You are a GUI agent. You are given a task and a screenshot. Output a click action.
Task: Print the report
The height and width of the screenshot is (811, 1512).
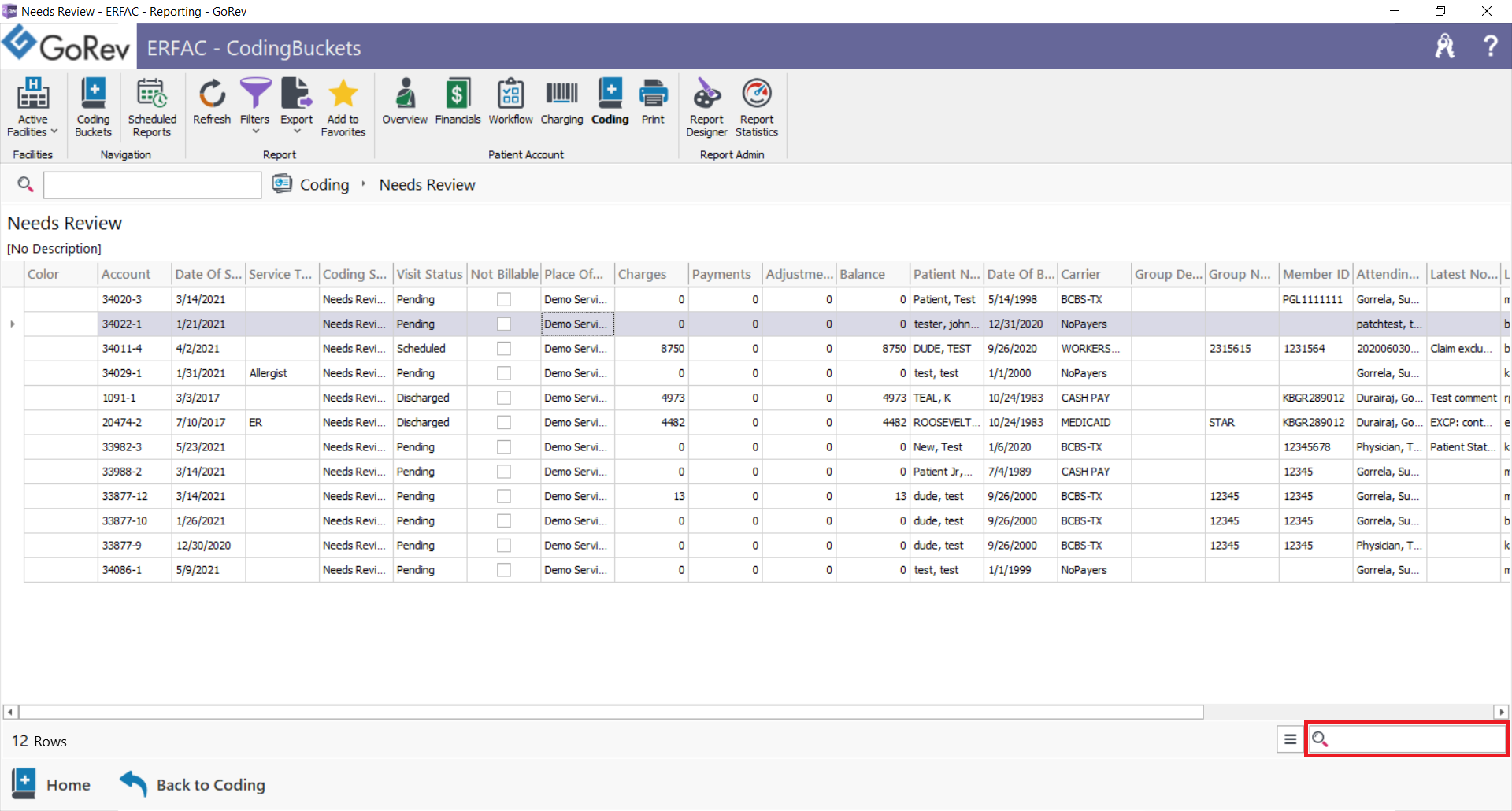point(653,102)
